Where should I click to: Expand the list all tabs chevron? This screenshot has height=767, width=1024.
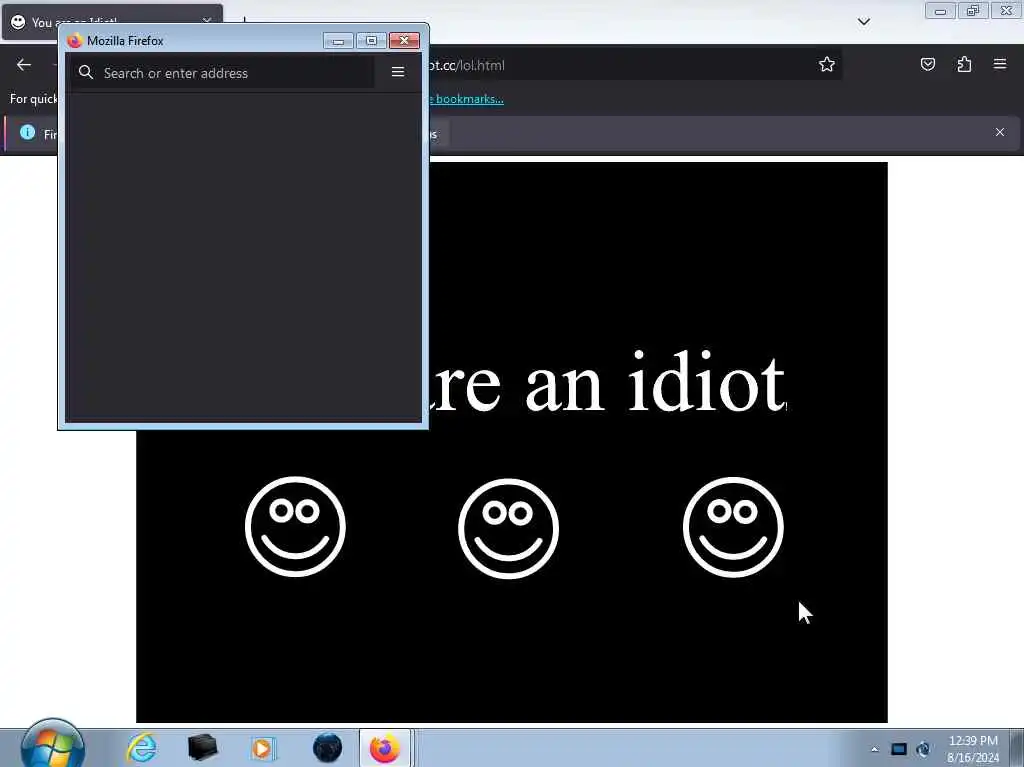(x=863, y=22)
